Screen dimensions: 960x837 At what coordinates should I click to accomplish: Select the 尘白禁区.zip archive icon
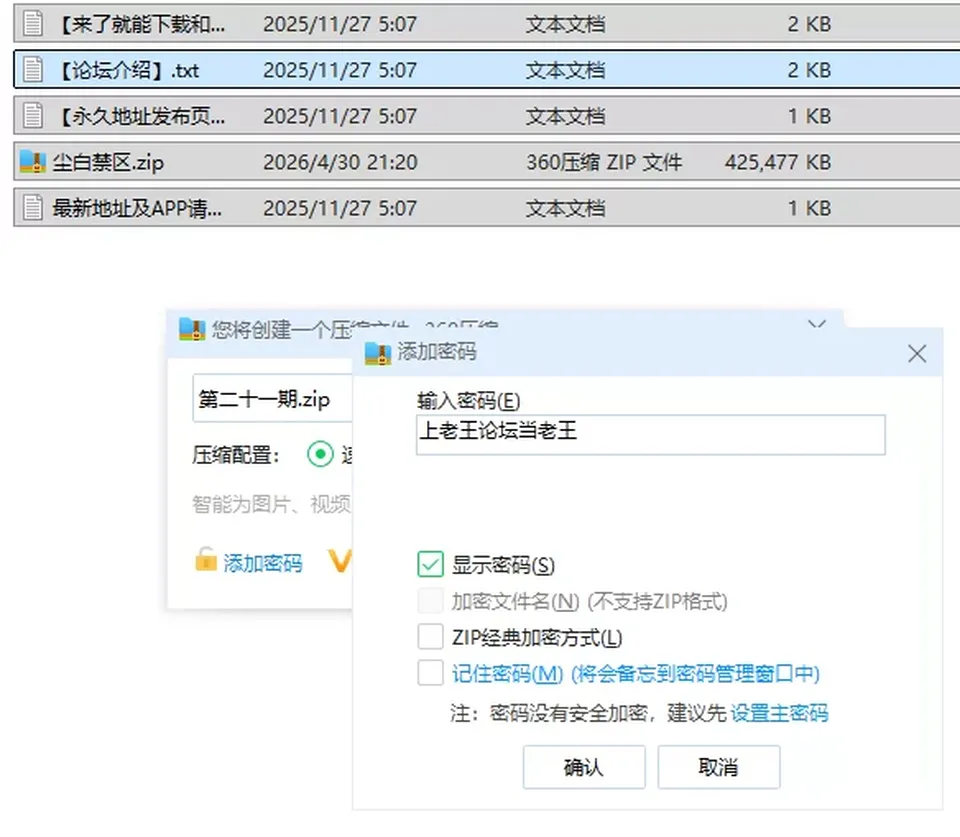[33, 162]
